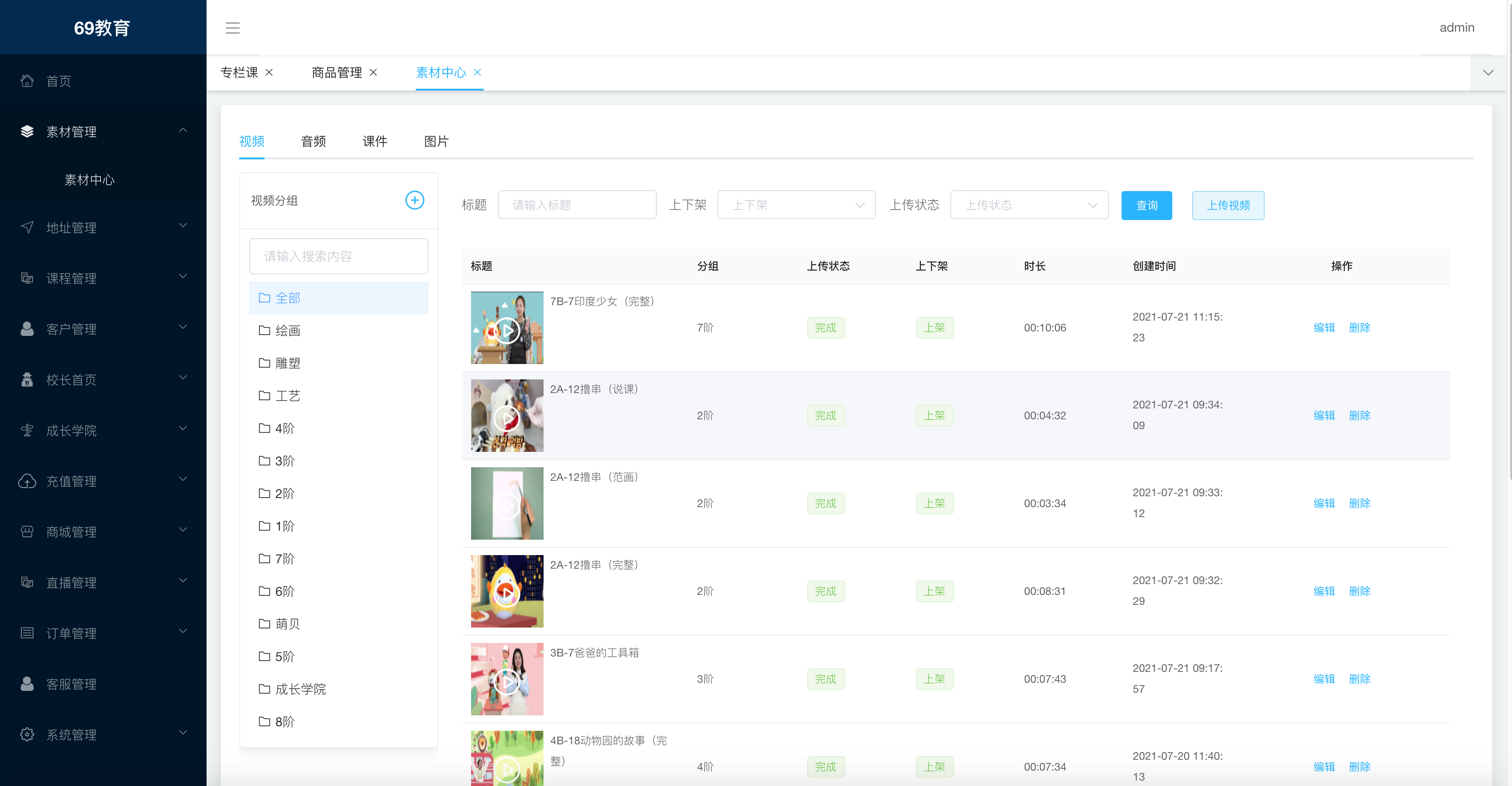Close the 素材中心 tab
The image size is (1512, 786).
[x=477, y=72]
